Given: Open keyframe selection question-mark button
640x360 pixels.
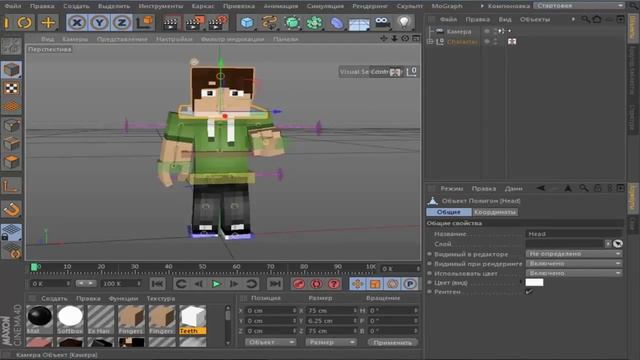Looking at the screenshot, I should (334, 284).
